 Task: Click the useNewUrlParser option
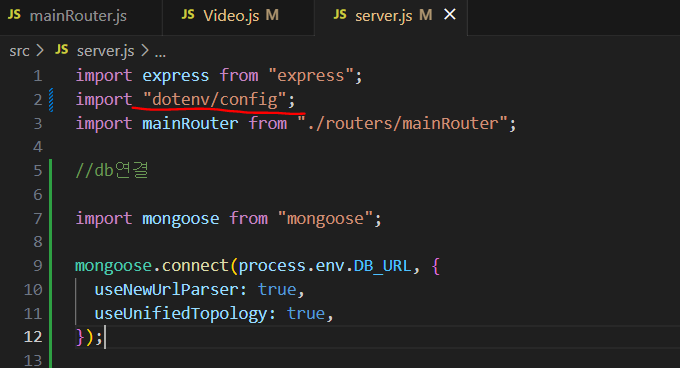166,290
